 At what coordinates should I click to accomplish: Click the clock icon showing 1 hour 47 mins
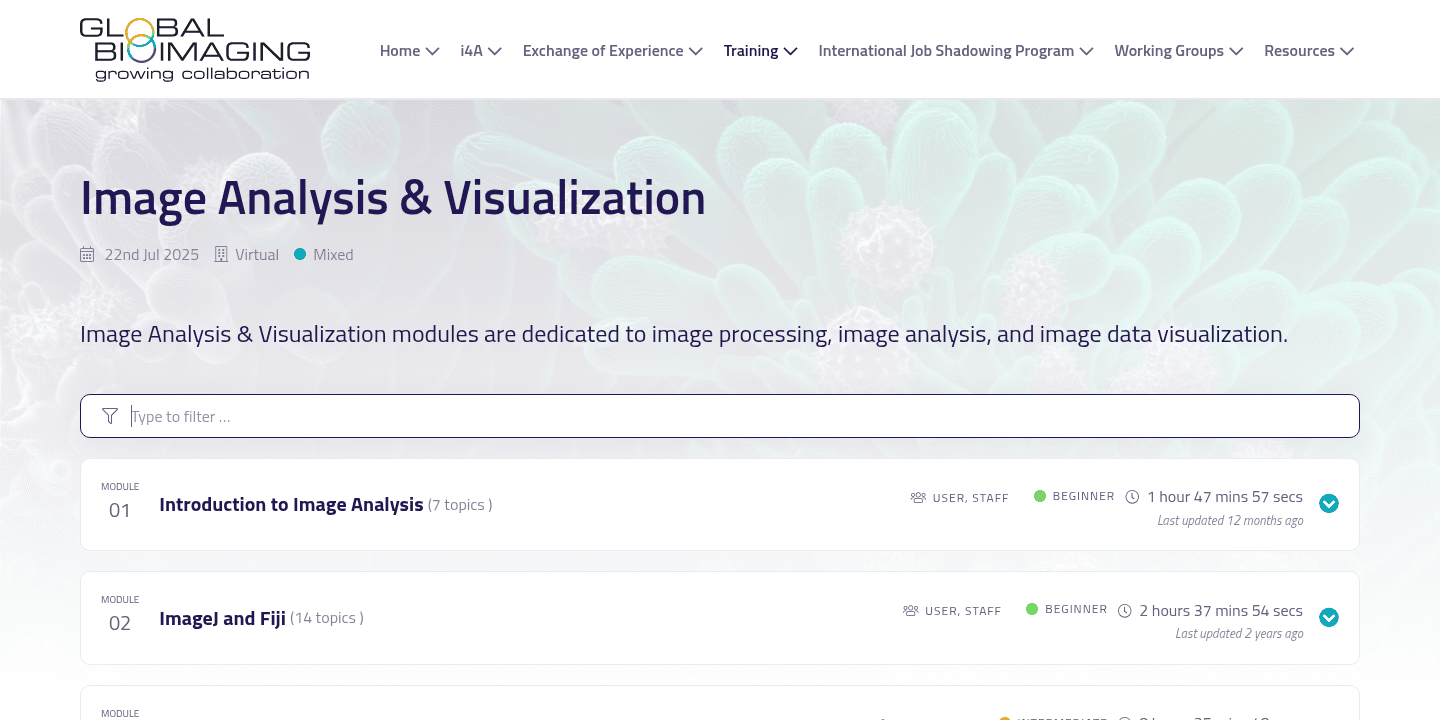1132,496
